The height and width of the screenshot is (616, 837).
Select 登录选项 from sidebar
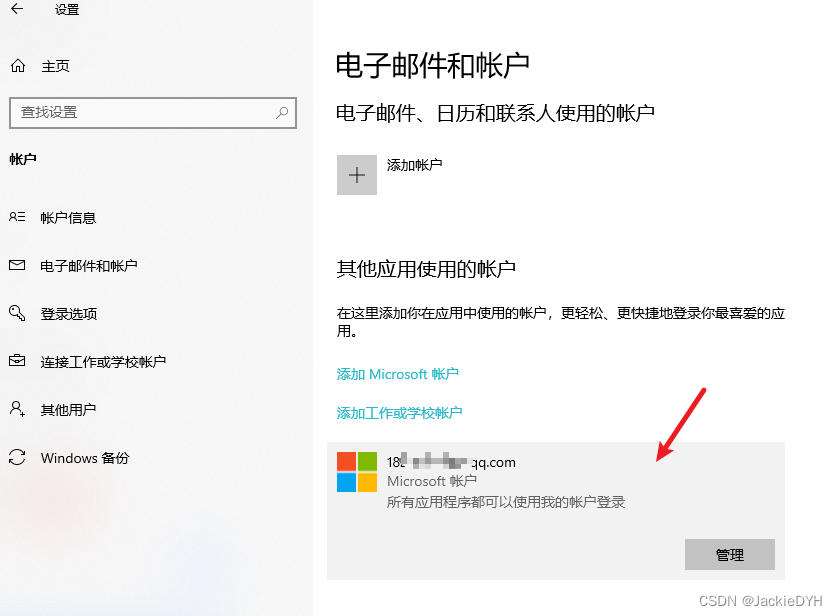tap(69, 314)
